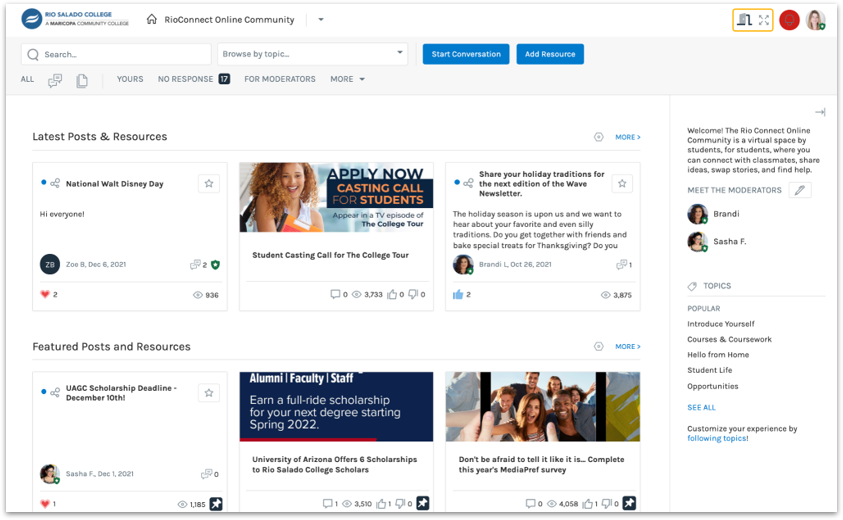Open the red notifications bell
Viewport: 843px width, 520px height.
tap(789, 20)
